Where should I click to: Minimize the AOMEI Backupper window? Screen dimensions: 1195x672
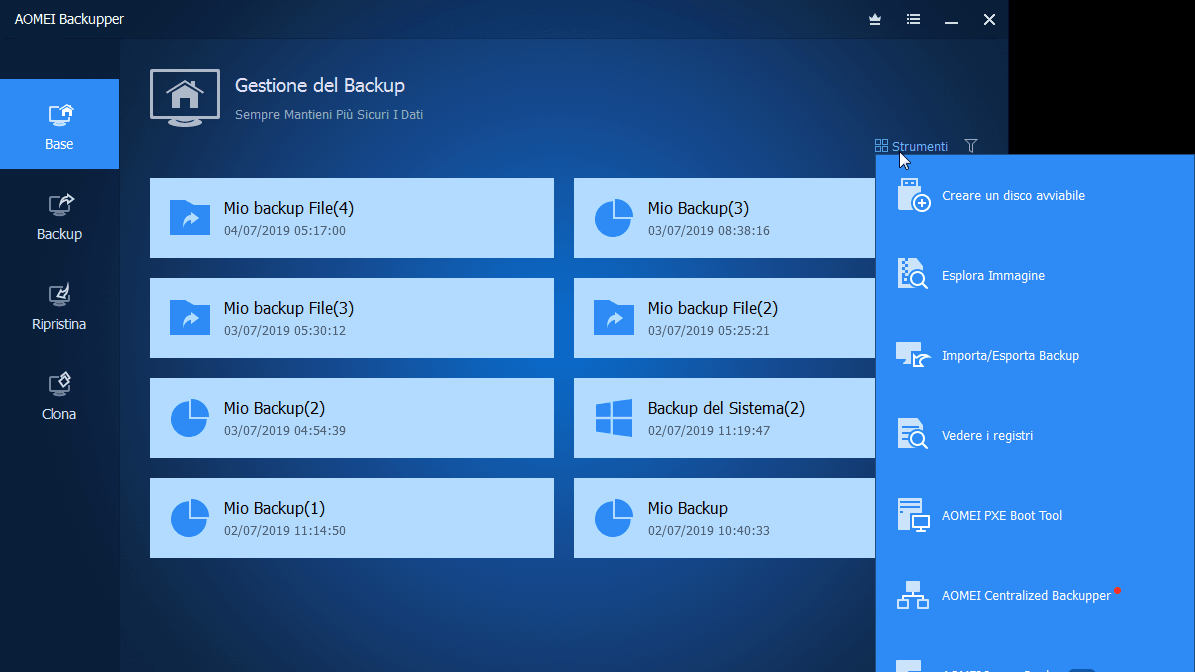point(951,19)
